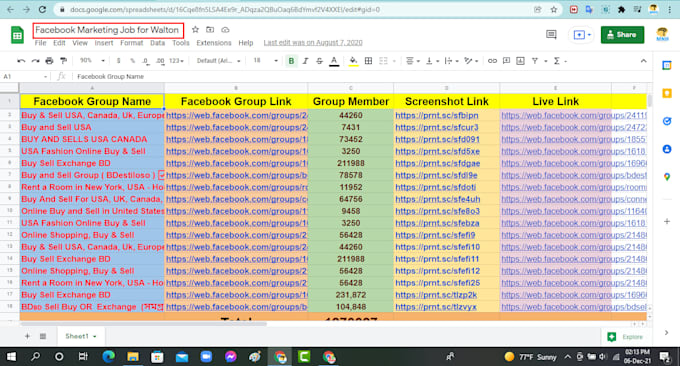This screenshot has height=366, width=680.
Task: Open horizontal align dropdown
Action: pyautogui.click(x=412, y=61)
